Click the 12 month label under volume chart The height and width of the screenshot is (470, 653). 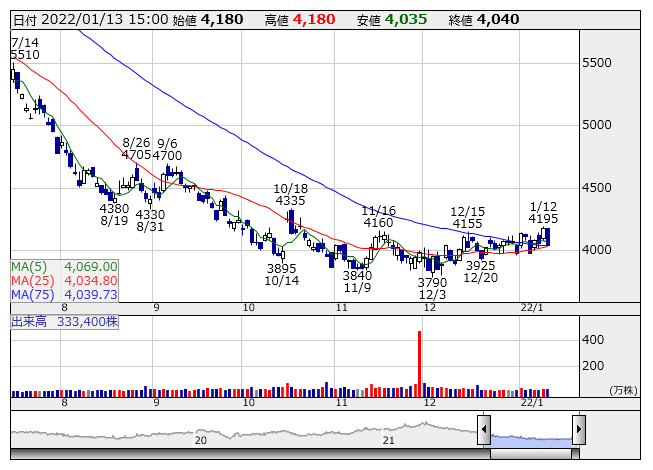[429, 403]
